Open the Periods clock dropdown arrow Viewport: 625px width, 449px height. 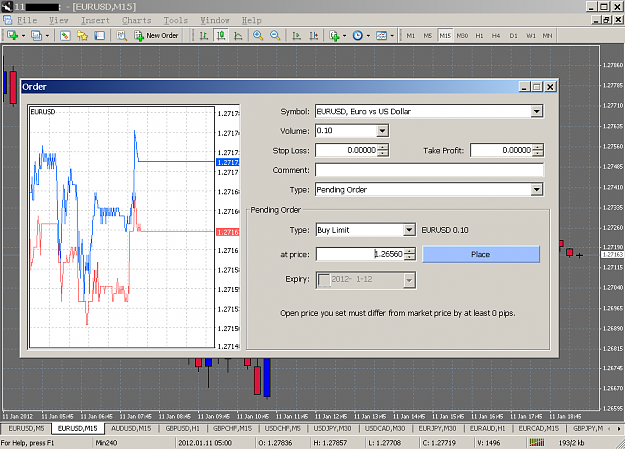pos(368,35)
